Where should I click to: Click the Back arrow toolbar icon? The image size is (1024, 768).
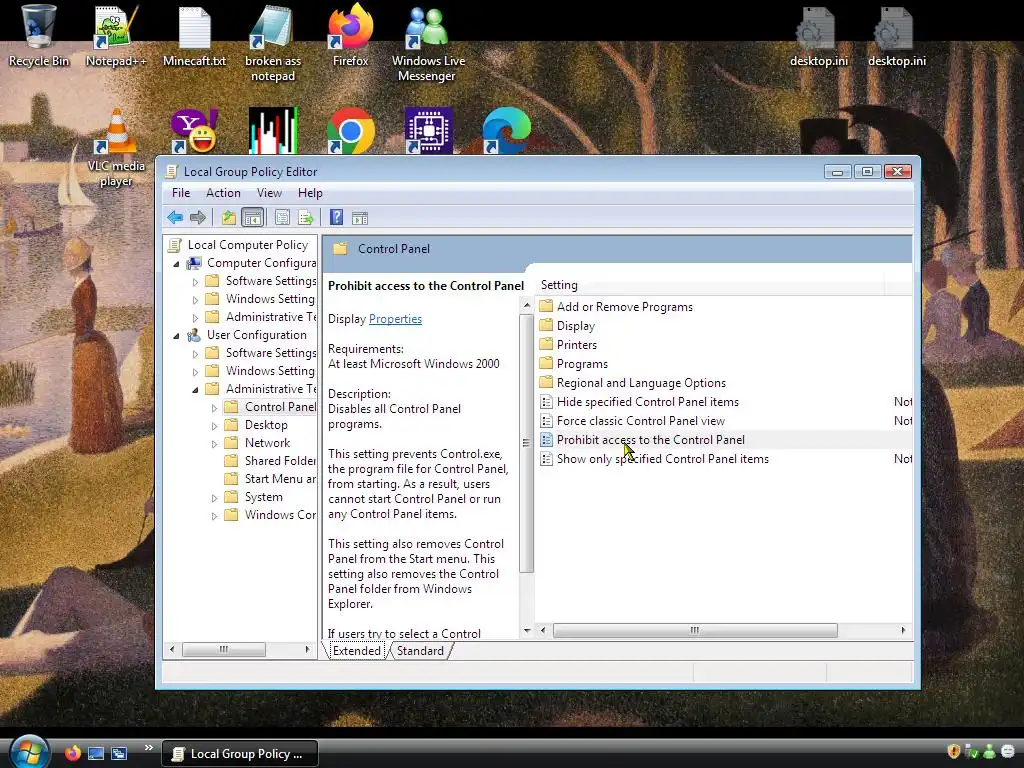click(x=174, y=217)
